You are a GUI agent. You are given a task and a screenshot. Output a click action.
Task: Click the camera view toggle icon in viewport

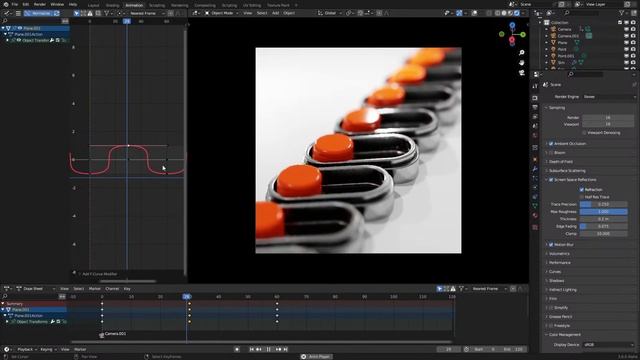click(x=522, y=73)
